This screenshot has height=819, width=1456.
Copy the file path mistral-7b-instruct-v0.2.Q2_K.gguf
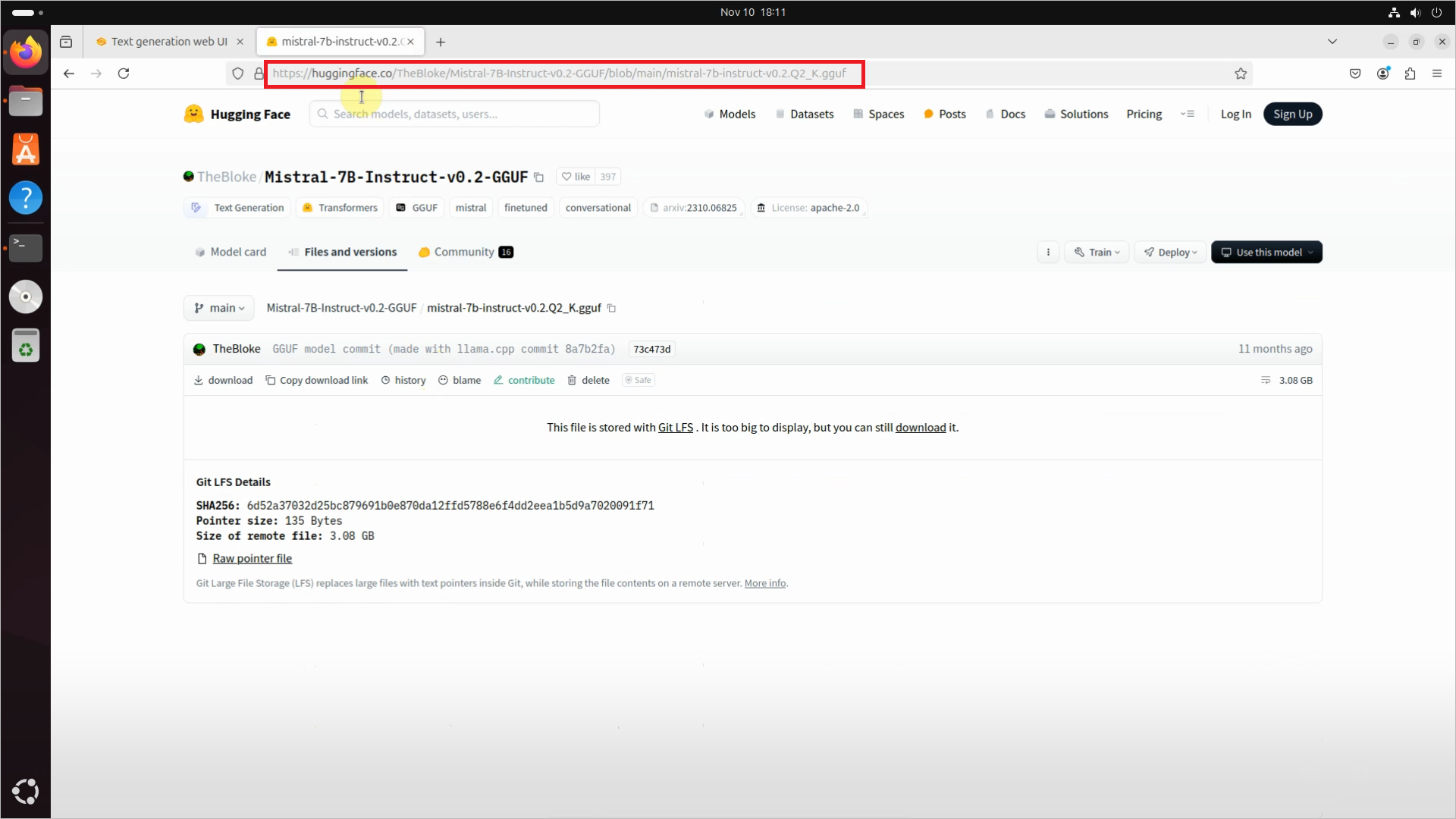tap(611, 309)
